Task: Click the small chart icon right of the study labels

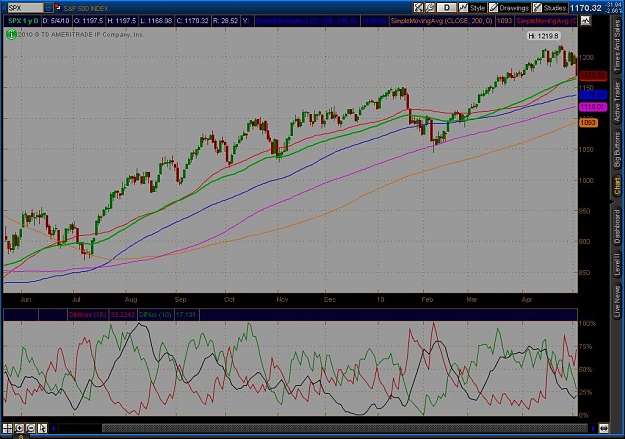Action: tap(585, 21)
